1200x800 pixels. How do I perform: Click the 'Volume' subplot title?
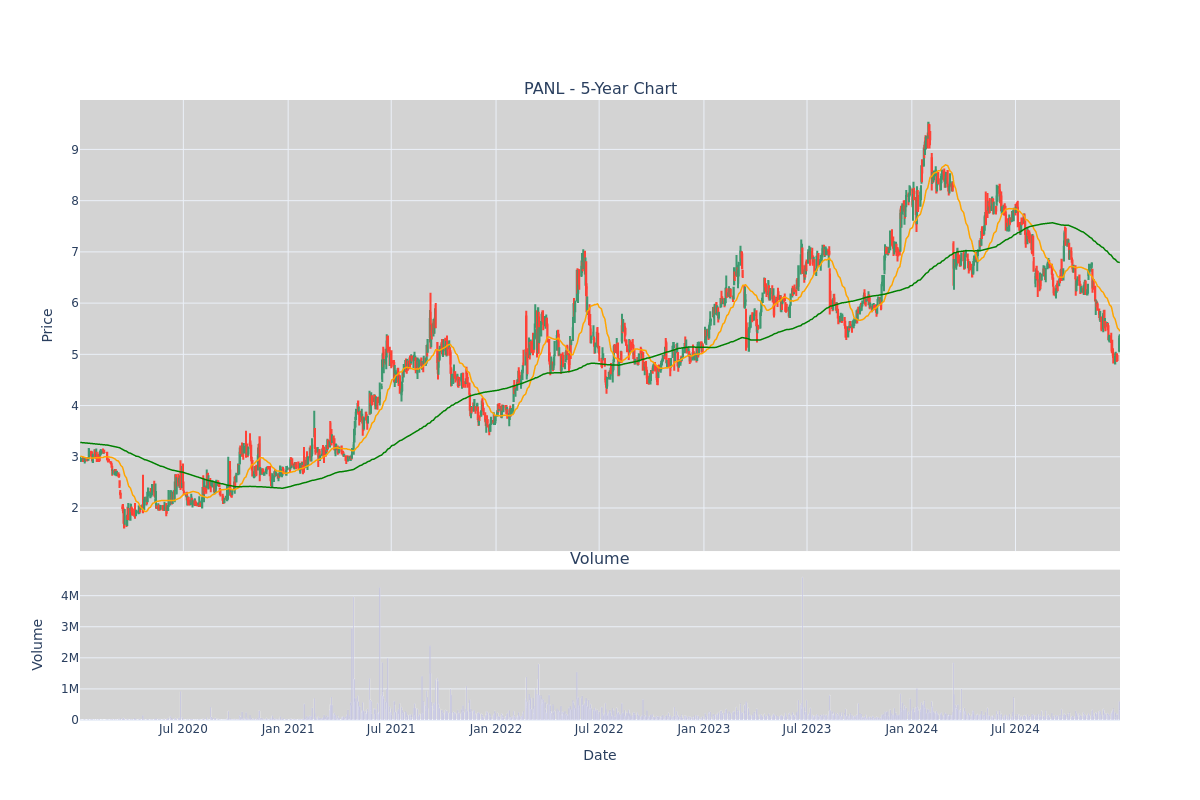point(600,559)
